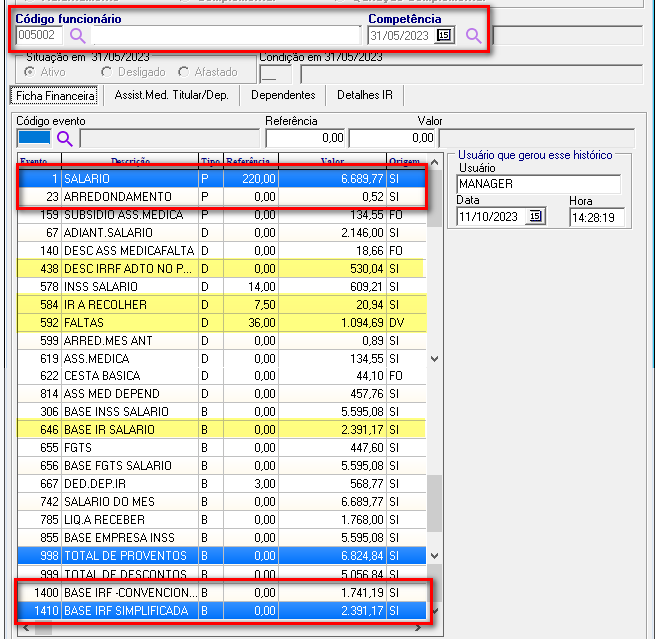Select the BASE INSS SALARIO row
Screen dimensions: 655x639
pyautogui.click(x=221, y=411)
